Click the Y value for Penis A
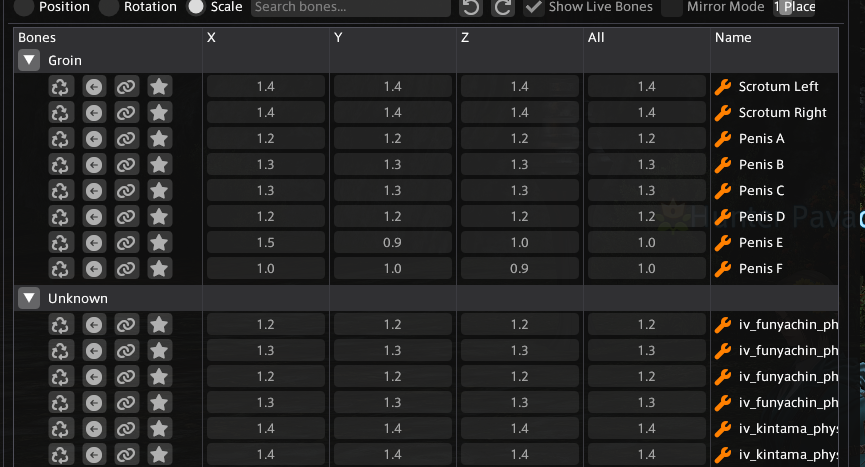 [393, 138]
